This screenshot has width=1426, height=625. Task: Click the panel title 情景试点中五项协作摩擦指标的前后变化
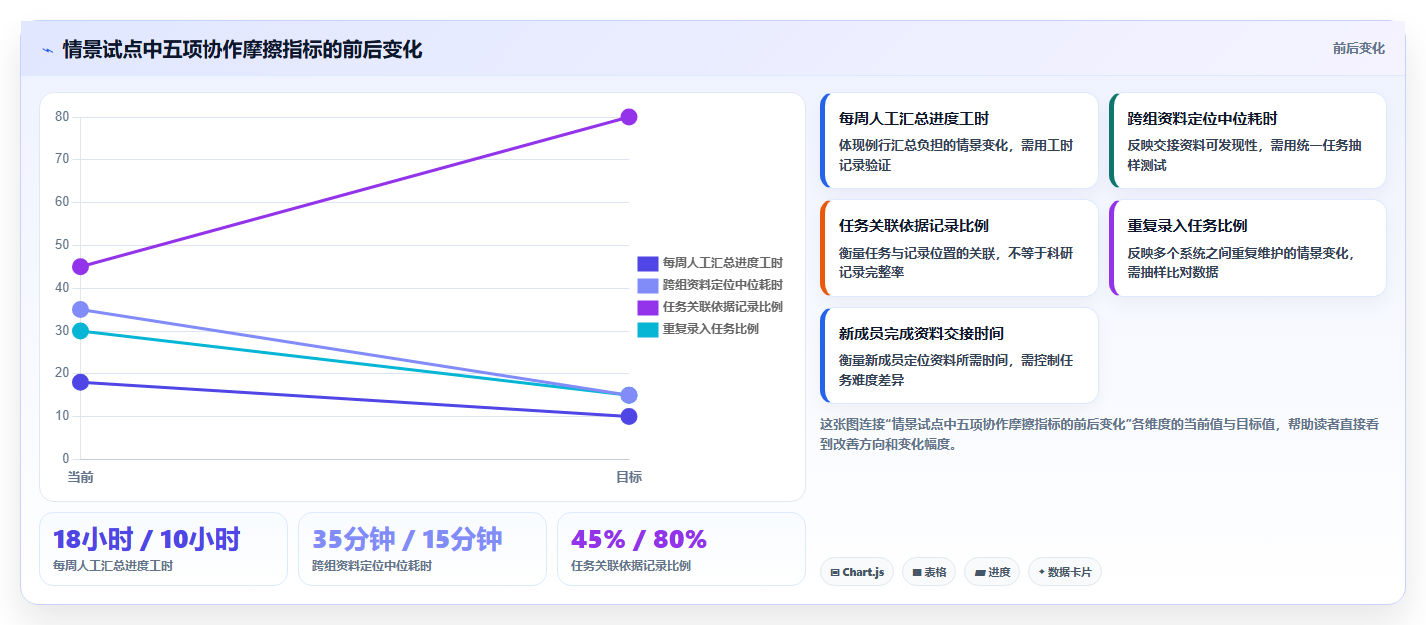pyautogui.click(x=242, y=49)
